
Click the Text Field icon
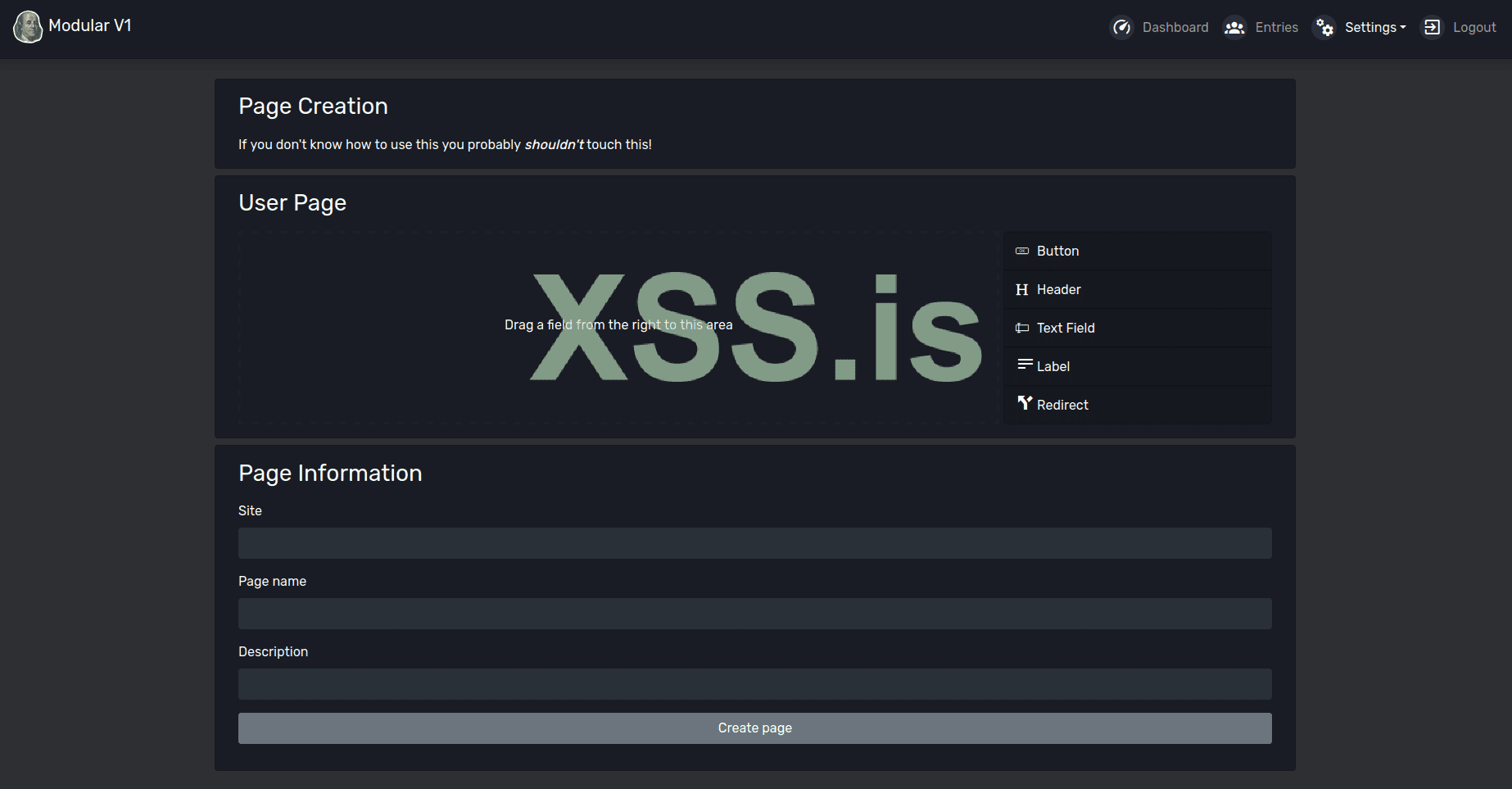tap(1022, 329)
